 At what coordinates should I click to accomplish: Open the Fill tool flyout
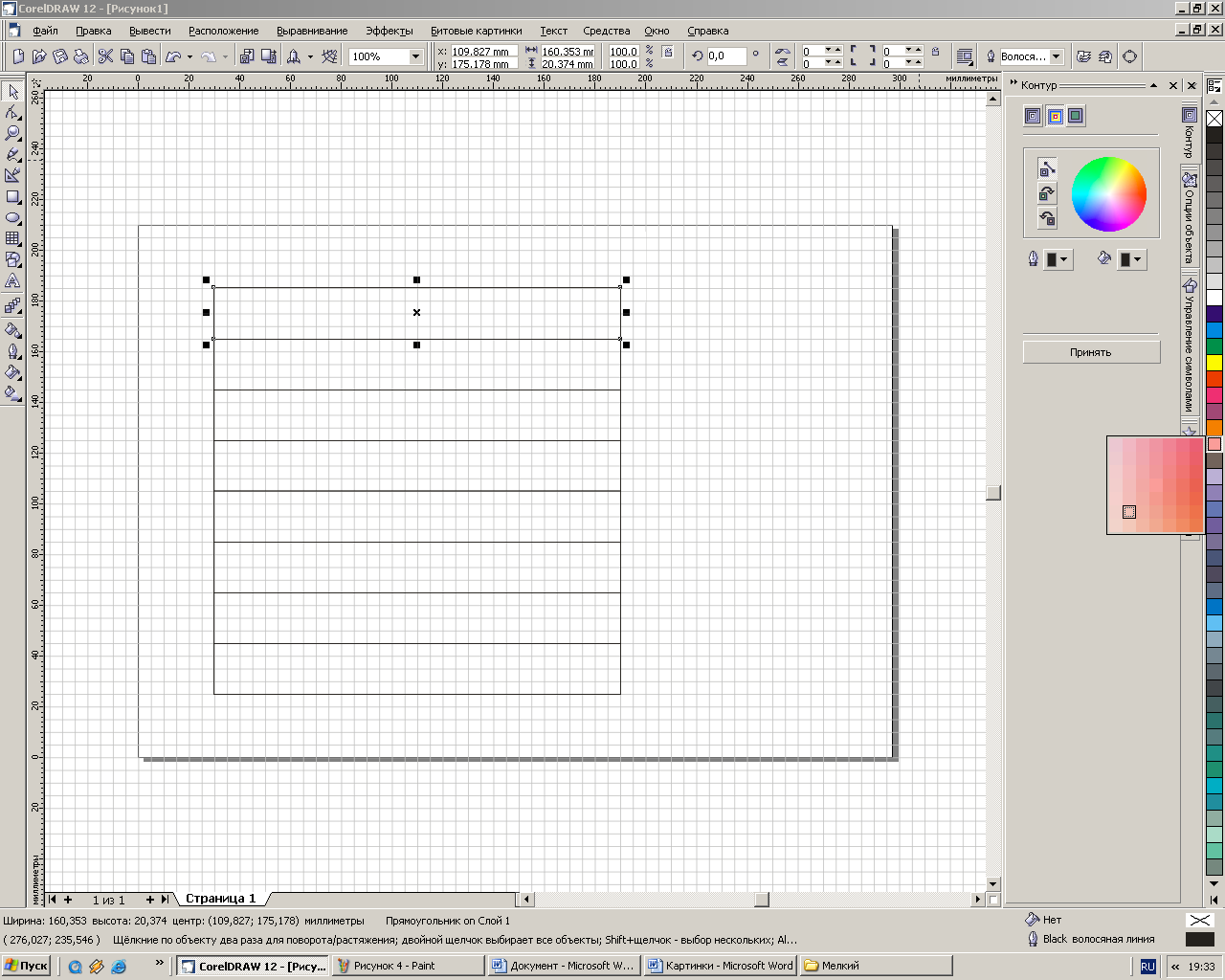[12, 372]
